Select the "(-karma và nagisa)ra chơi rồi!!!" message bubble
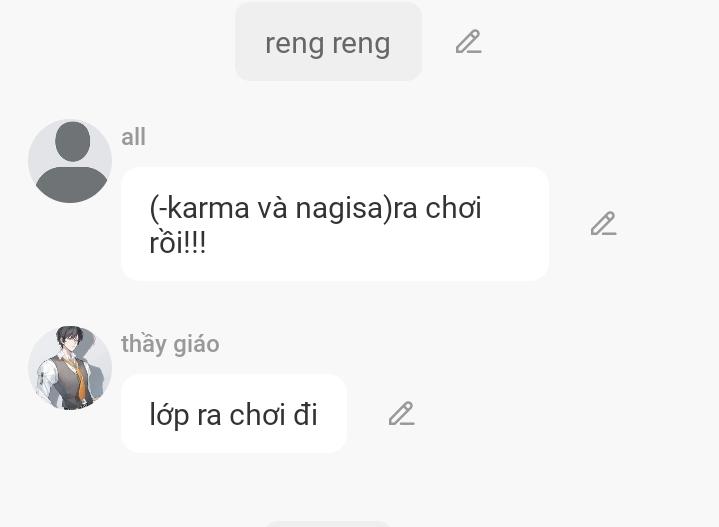Image resolution: width=719 pixels, height=527 pixels. click(335, 224)
